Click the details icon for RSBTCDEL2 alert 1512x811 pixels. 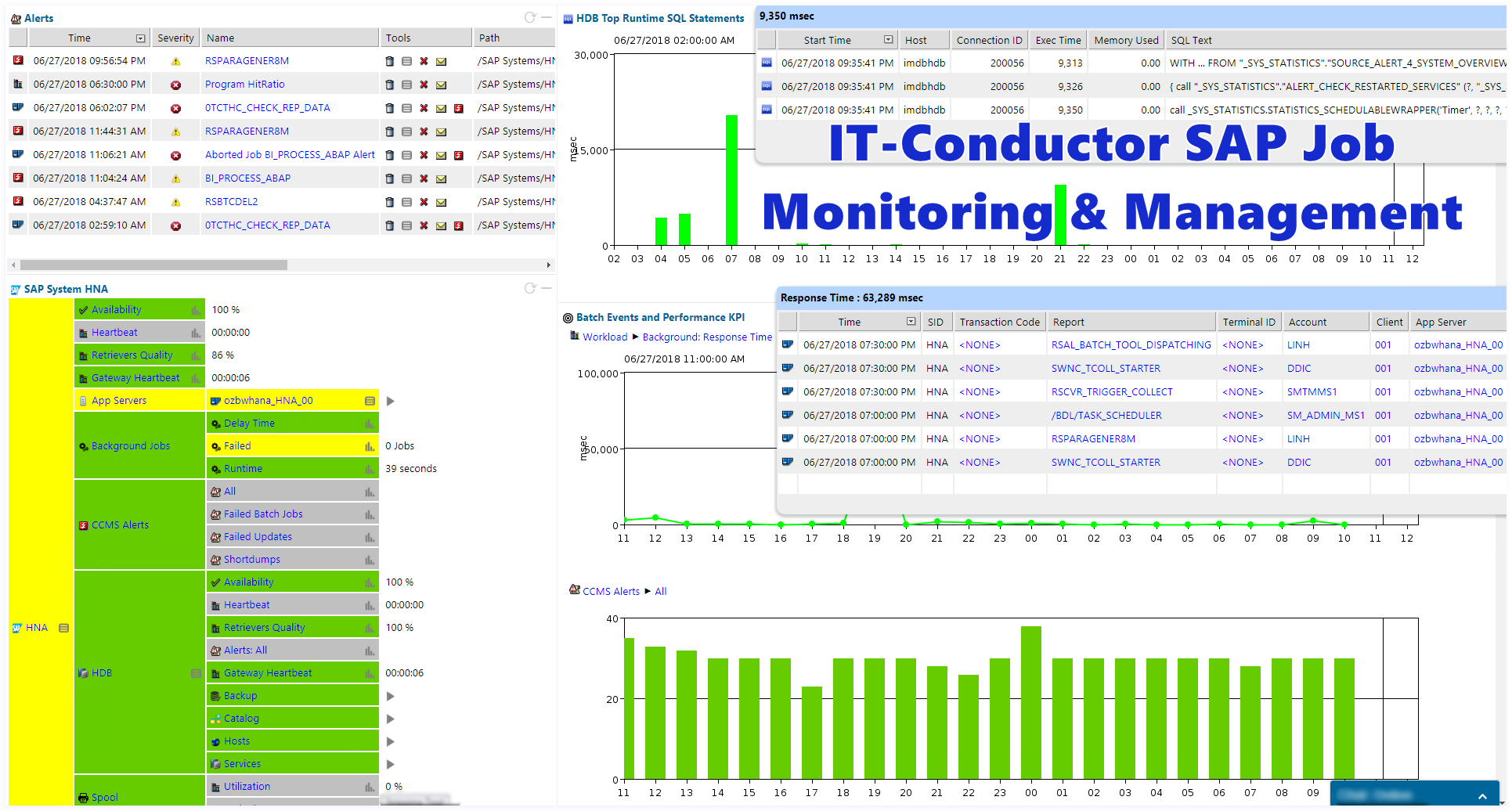point(406,201)
